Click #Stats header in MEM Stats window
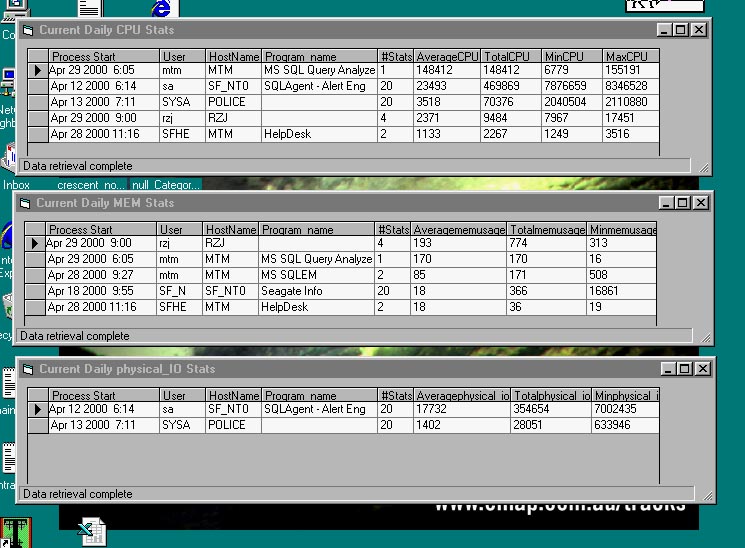This screenshot has height=548, width=745. pos(392,229)
